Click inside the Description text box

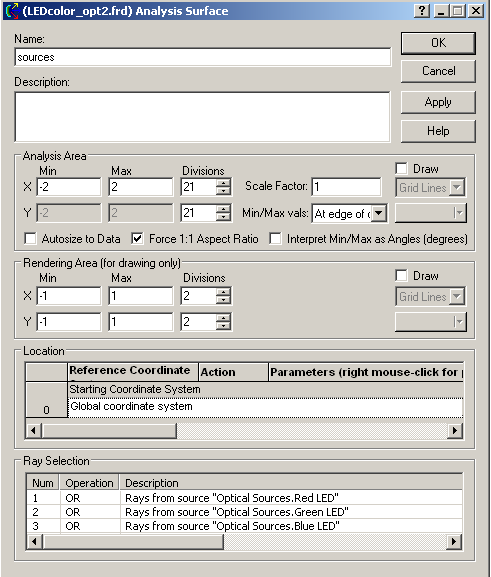click(202, 117)
